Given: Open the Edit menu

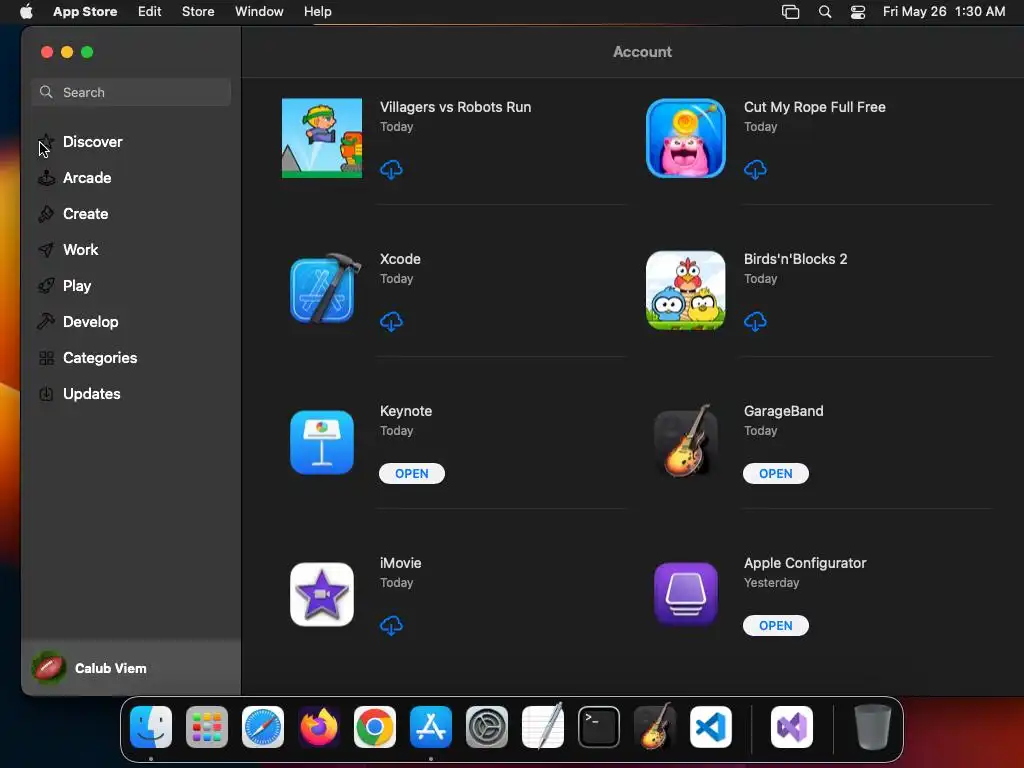Looking at the screenshot, I should click(150, 12).
